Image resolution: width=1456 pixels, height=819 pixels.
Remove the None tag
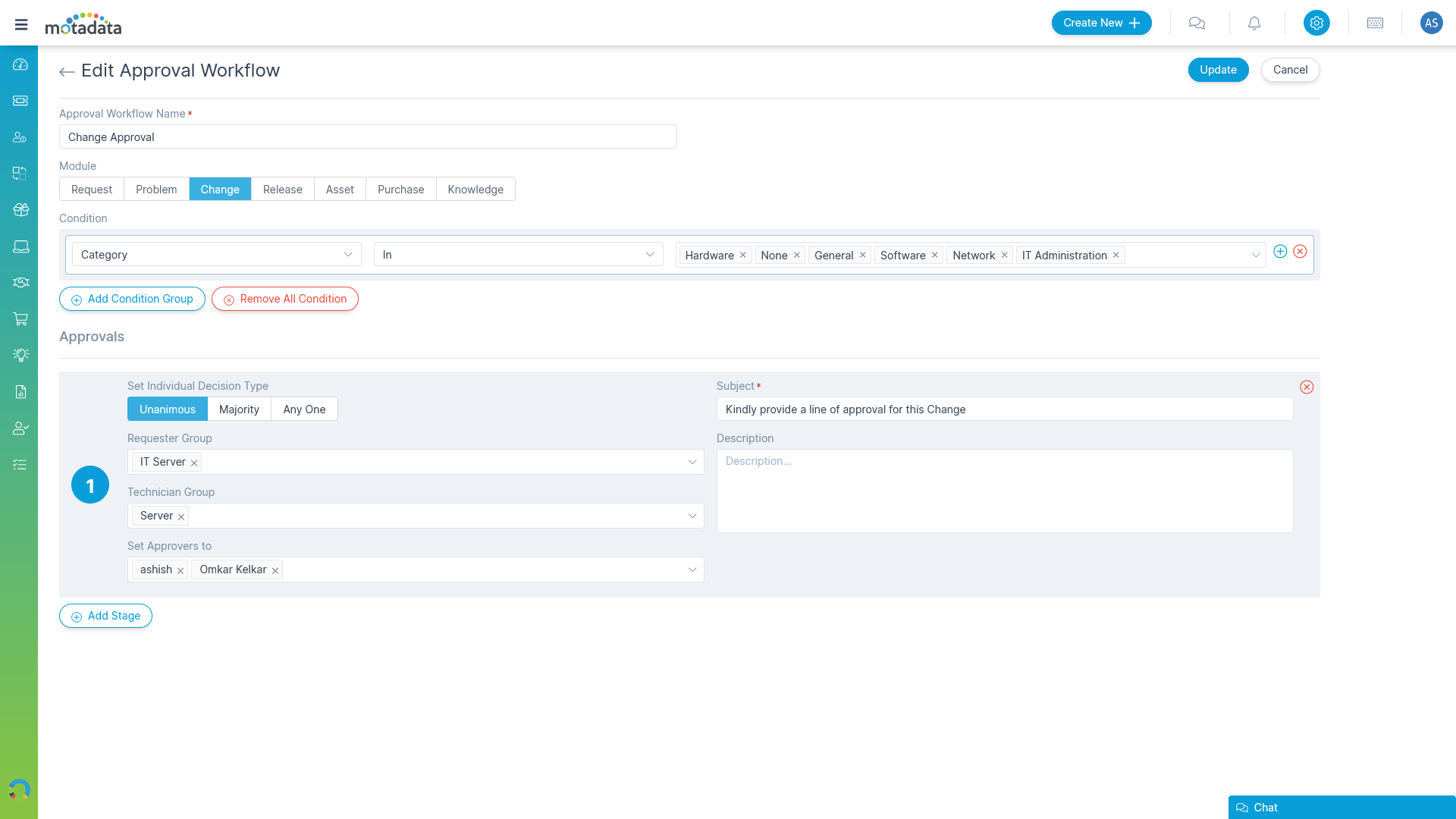coord(797,255)
